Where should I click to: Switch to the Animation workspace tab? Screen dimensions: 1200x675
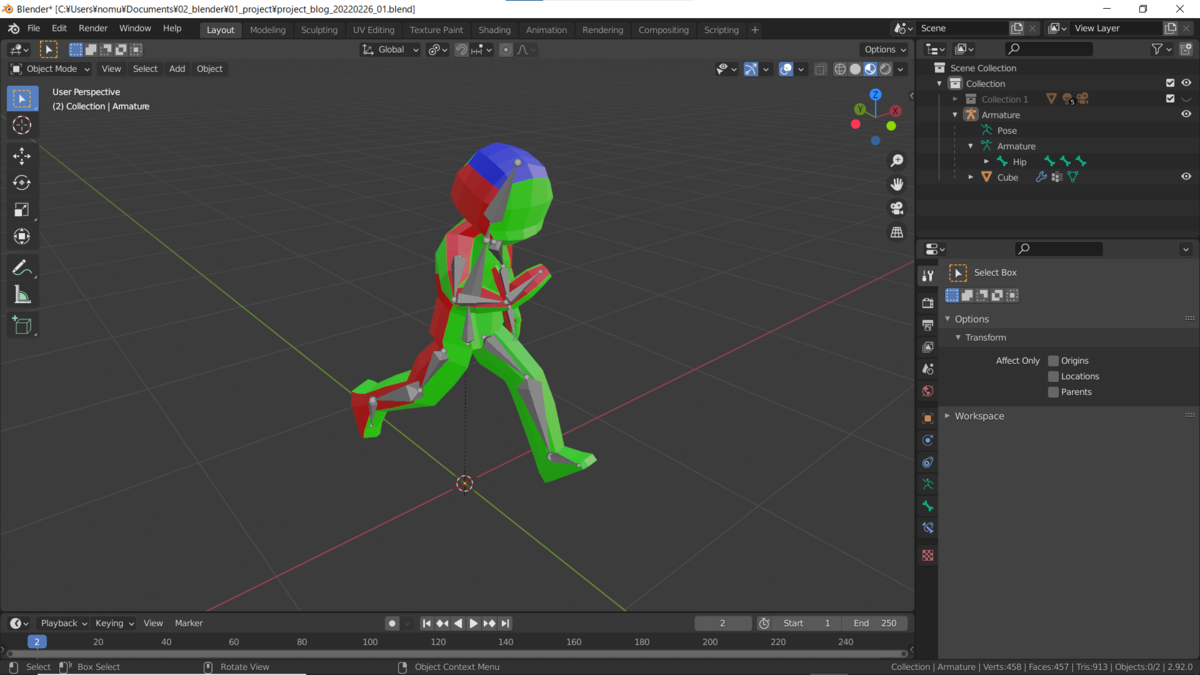pyautogui.click(x=546, y=30)
